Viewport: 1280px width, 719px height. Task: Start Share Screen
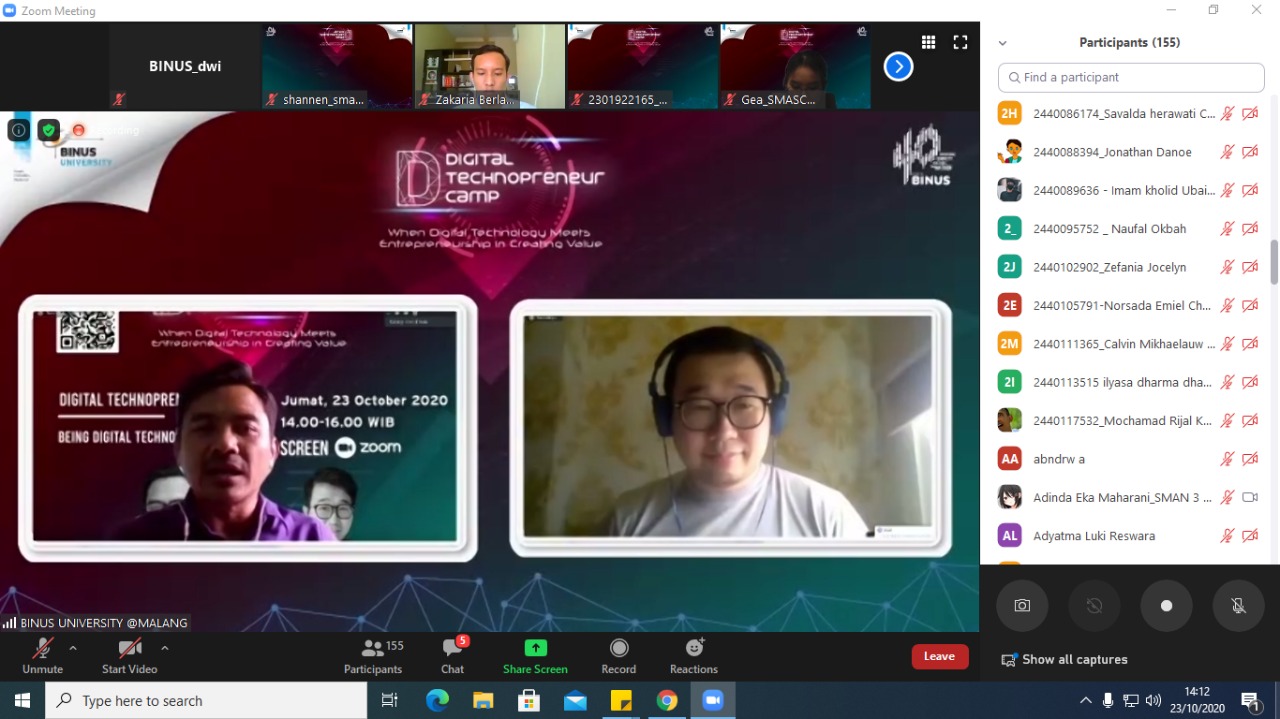pyautogui.click(x=535, y=656)
